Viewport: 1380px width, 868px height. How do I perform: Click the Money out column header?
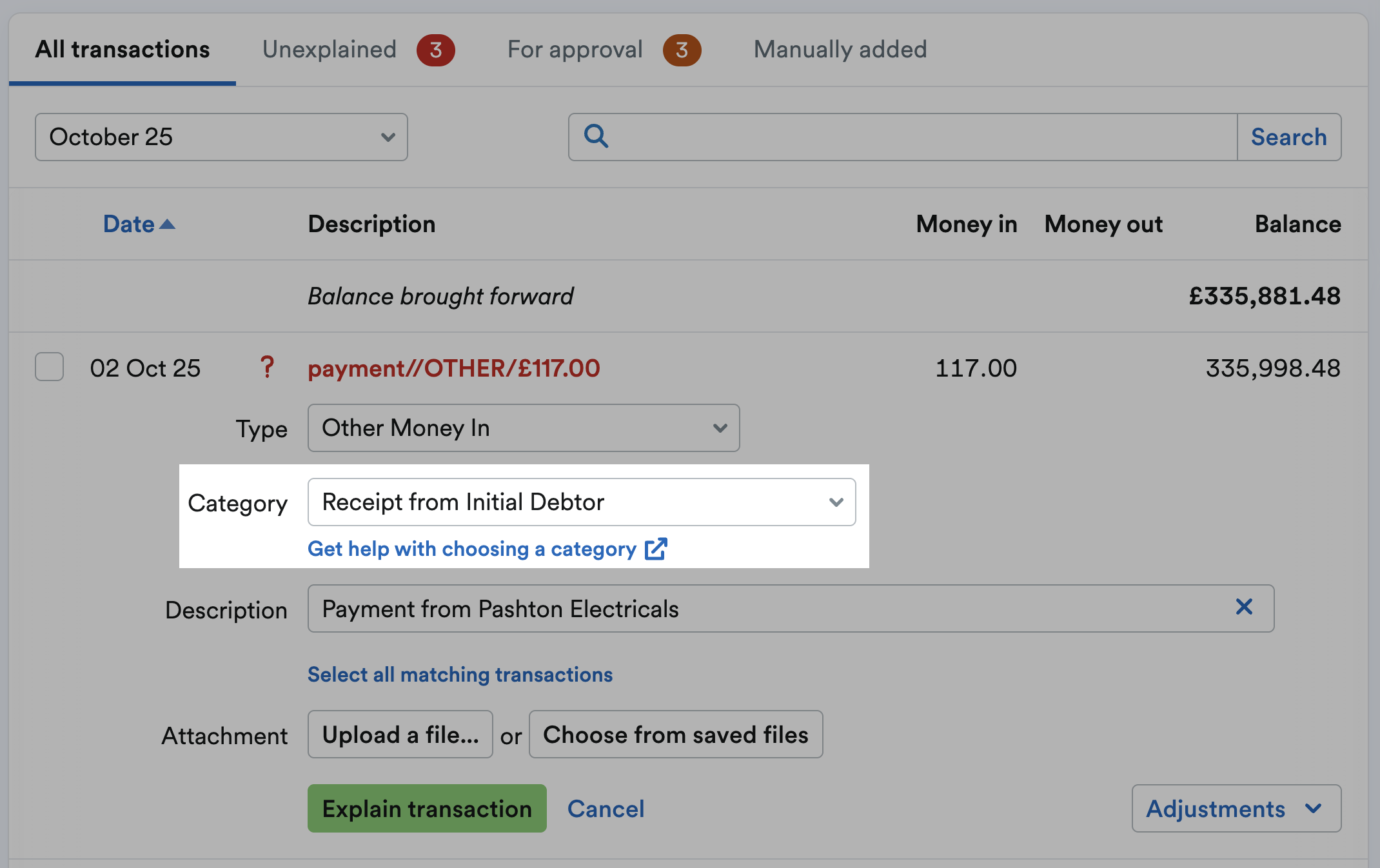point(1103,224)
